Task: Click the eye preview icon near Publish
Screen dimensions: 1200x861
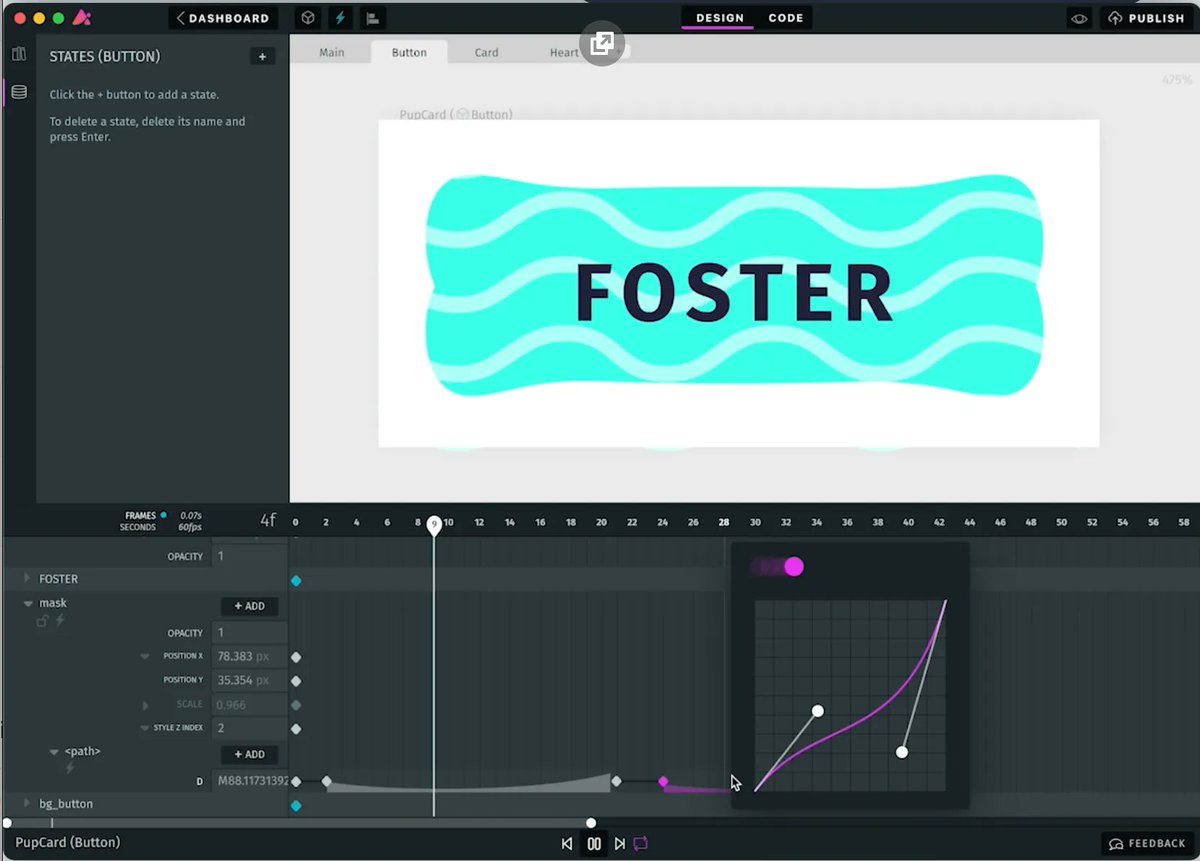Action: (x=1078, y=17)
